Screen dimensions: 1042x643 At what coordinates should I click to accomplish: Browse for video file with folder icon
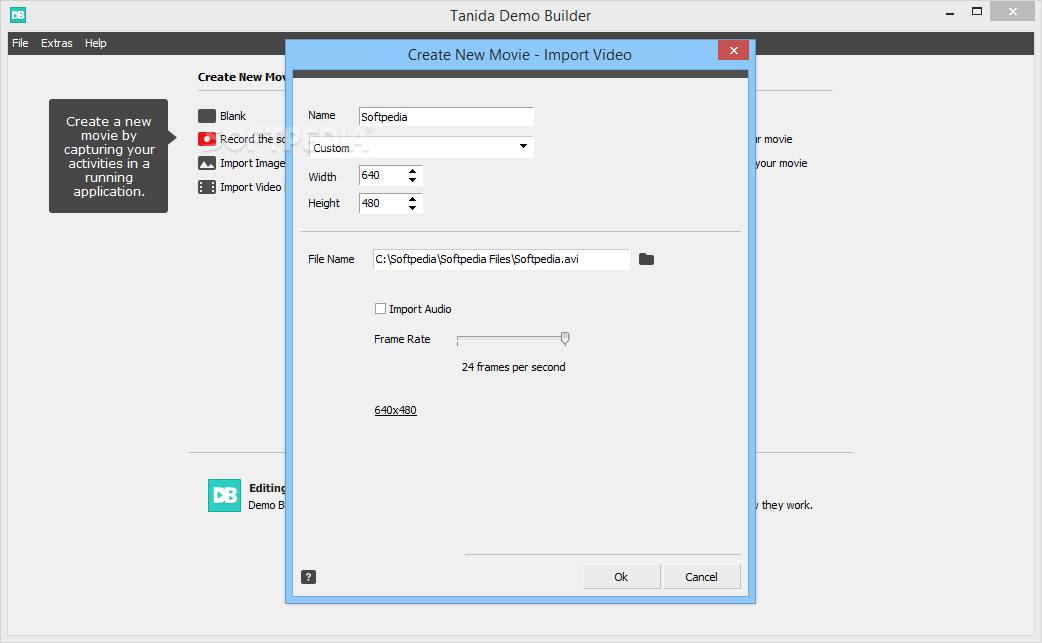click(647, 259)
